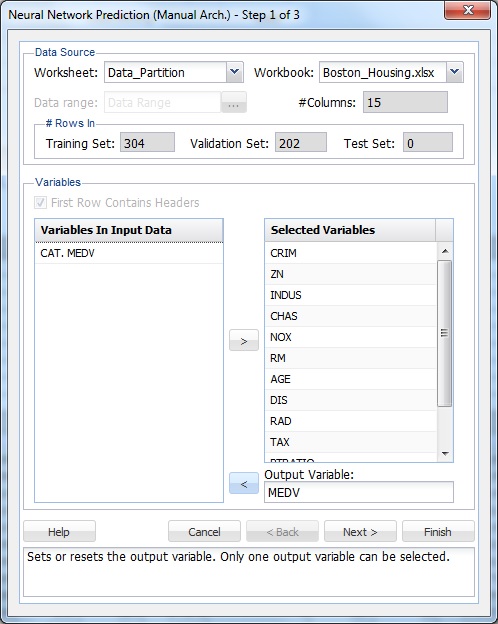This screenshot has height=624, width=498.
Task: Click the Selected Variables scrollbar thumb
Action: pyautogui.click(x=445, y=333)
